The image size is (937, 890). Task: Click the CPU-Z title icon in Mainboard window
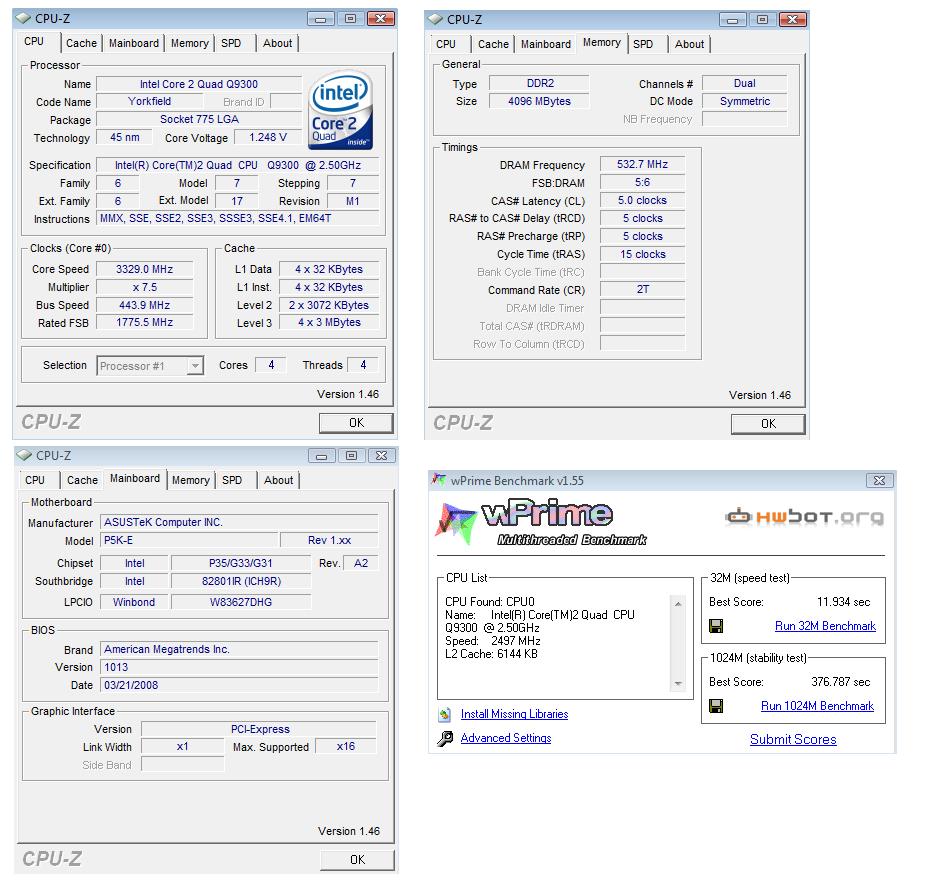(24, 455)
